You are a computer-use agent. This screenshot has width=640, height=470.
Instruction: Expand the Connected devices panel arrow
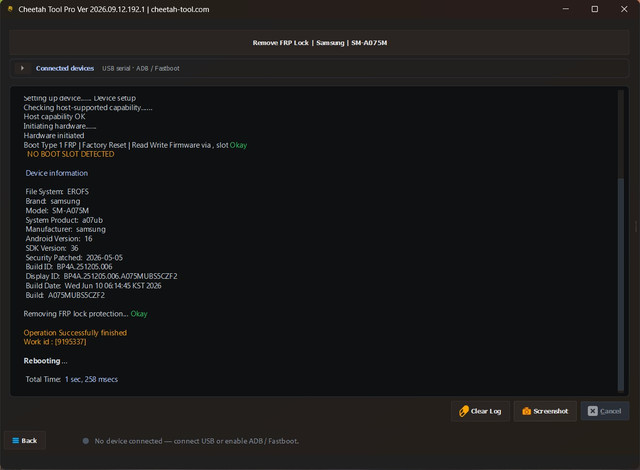point(22,68)
